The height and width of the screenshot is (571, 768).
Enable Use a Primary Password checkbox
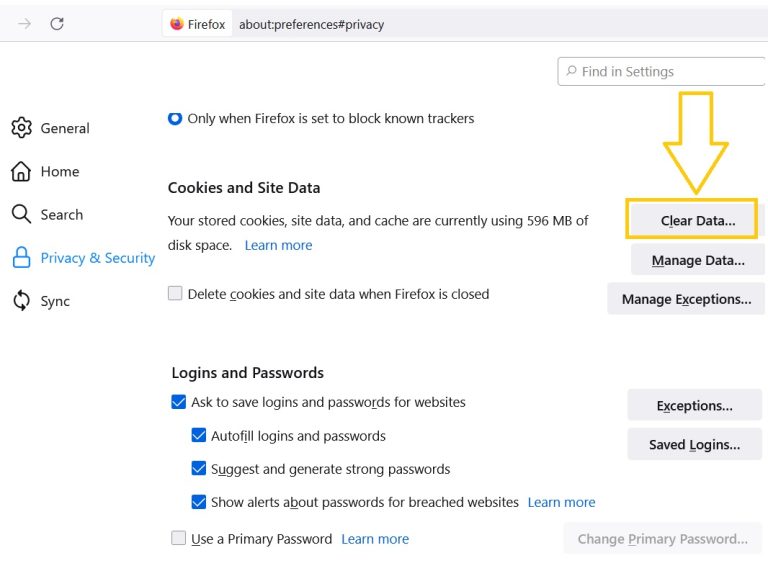click(x=178, y=538)
